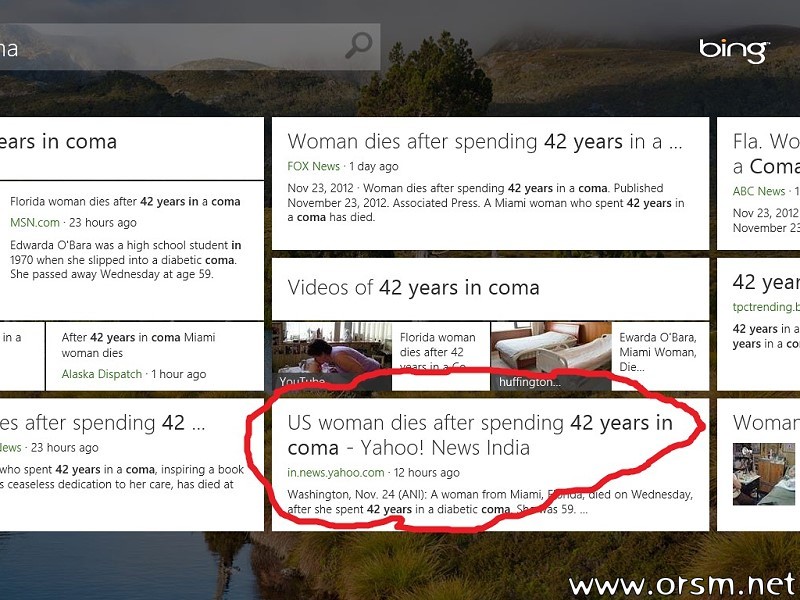The height and width of the screenshot is (600, 800).
Task: Click the "Edwarda O'Bara was a high school student" snippet
Action: (126, 260)
